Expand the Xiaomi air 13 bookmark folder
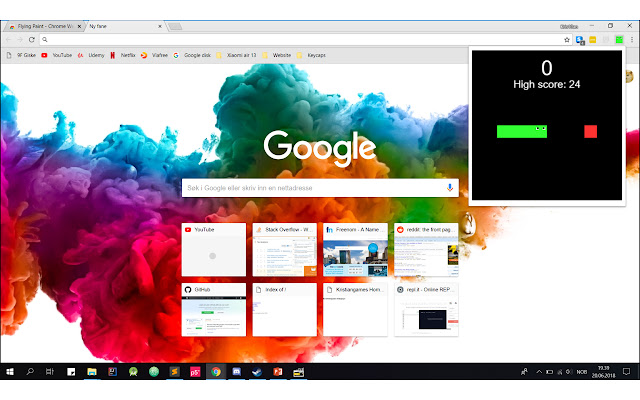640x400 pixels. coord(236,55)
